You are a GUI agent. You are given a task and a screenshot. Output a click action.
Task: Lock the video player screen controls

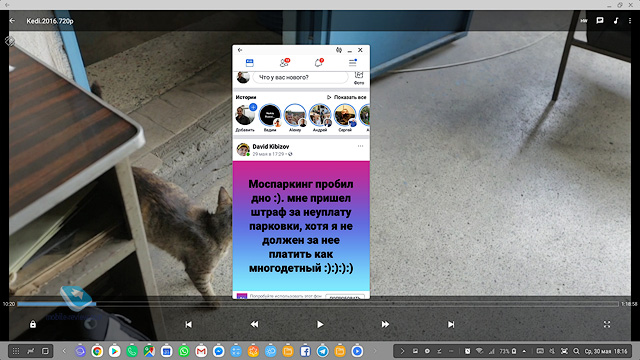coord(33,324)
